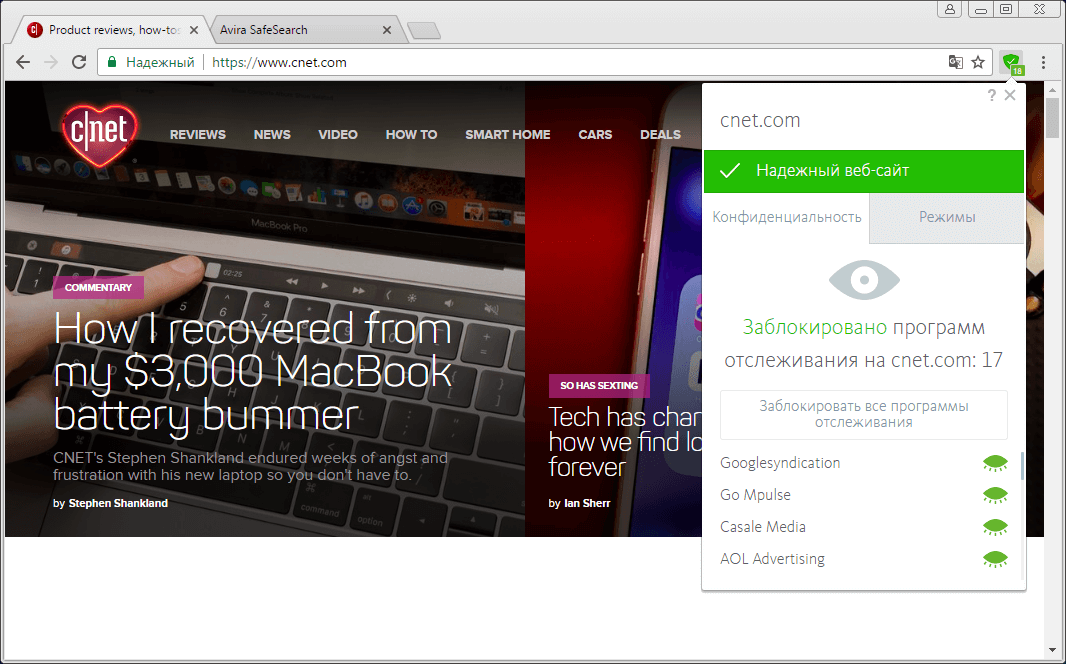Click the SO HAS SEXTING label
The height and width of the screenshot is (664, 1066).
coord(599,385)
